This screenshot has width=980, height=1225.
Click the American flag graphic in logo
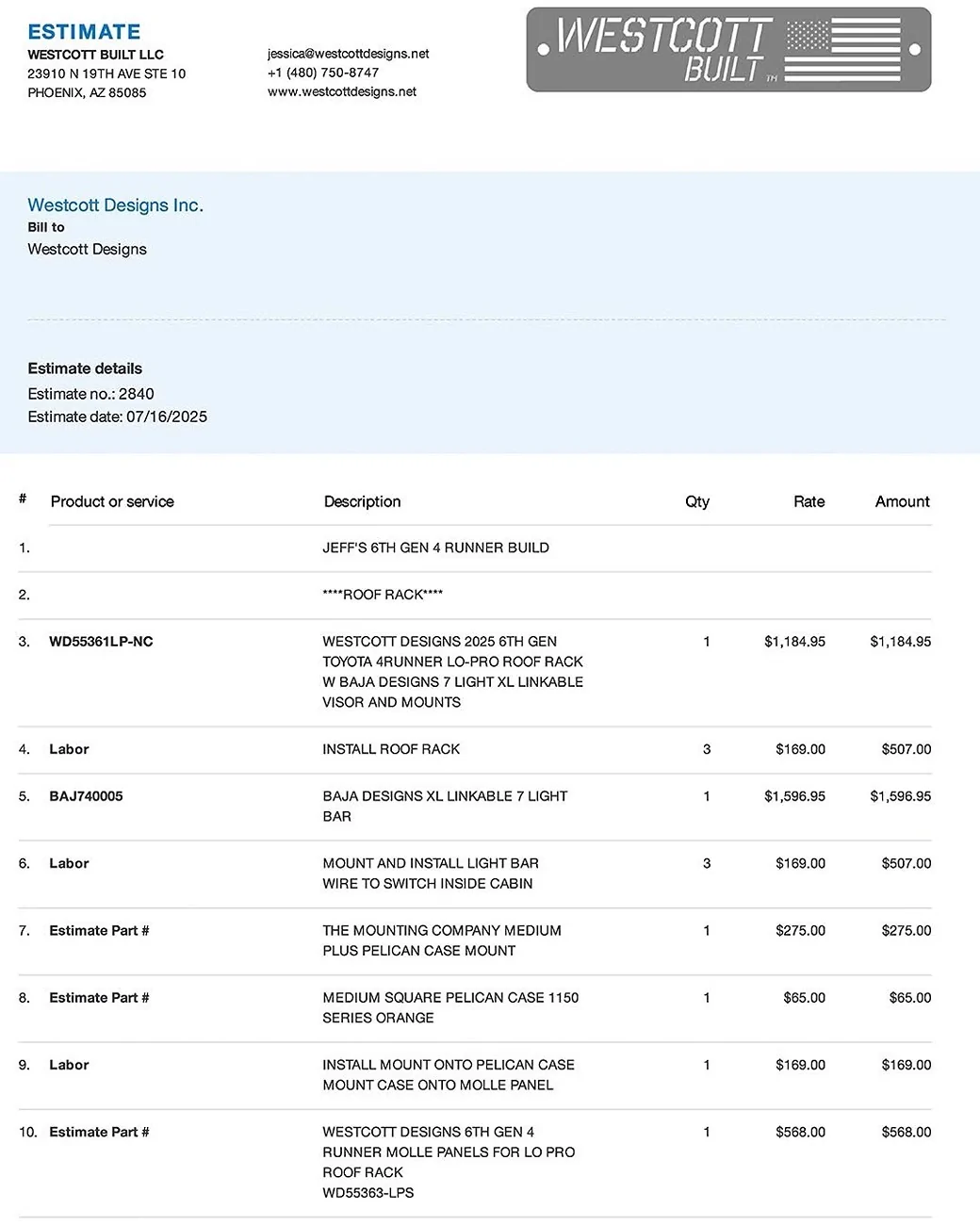click(844, 49)
